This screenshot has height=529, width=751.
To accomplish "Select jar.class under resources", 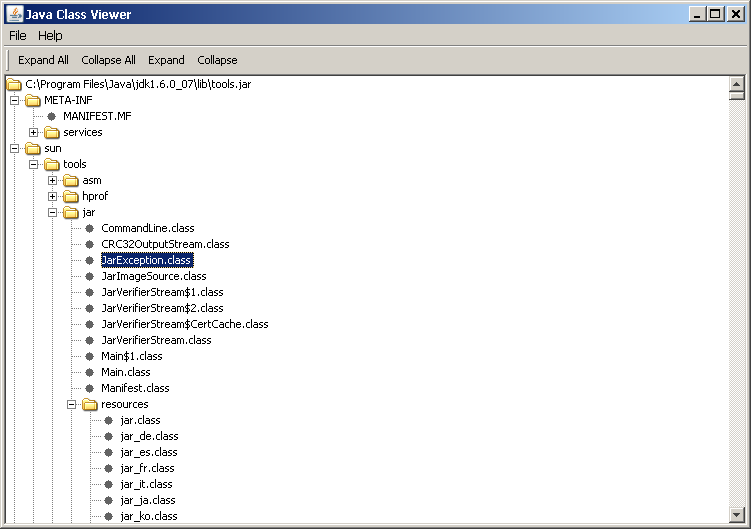I will pos(140,420).
